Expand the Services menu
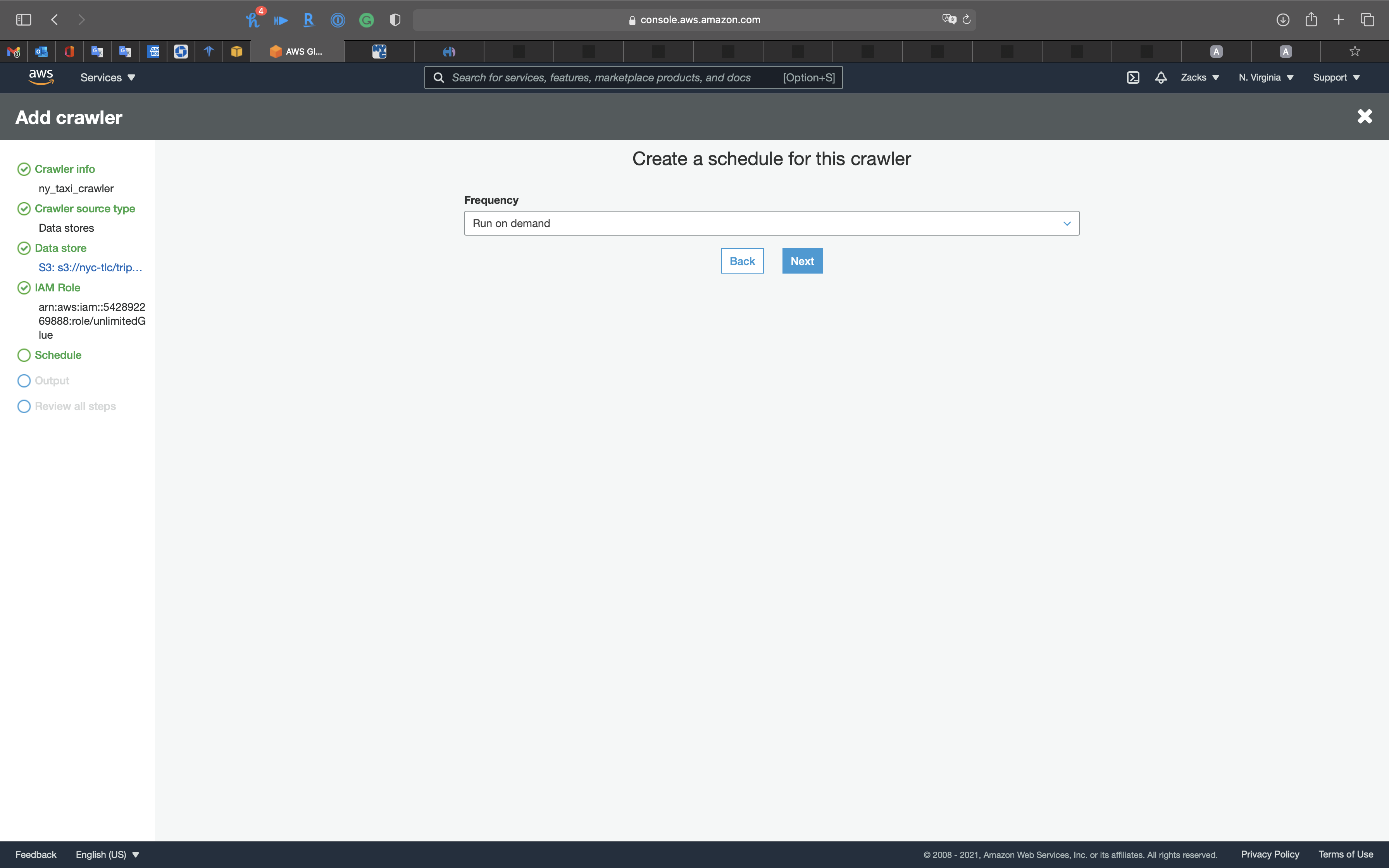The height and width of the screenshot is (868, 1389). (107, 77)
